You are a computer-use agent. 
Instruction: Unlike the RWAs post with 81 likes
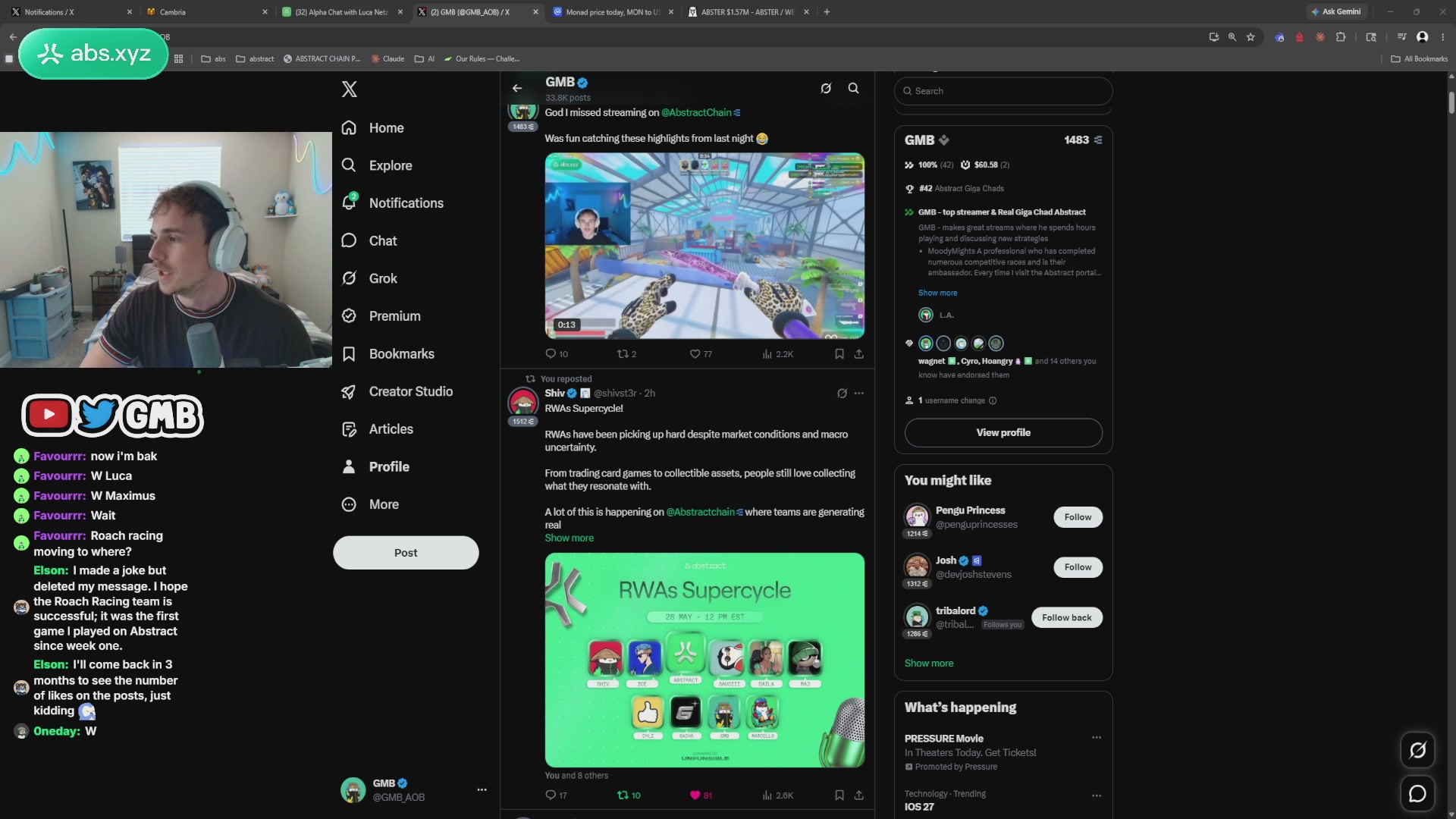click(x=701, y=795)
